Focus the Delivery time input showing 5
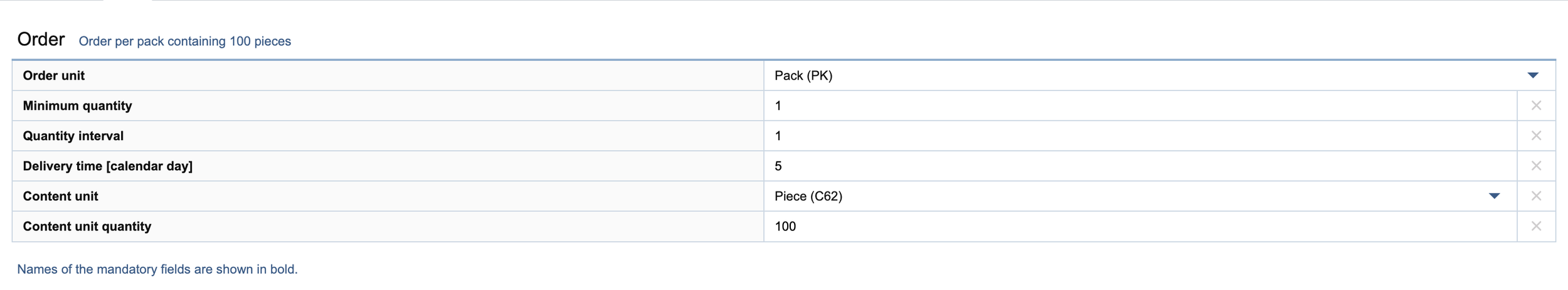Image resolution: width=1568 pixels, height=290 pixels. (x=1140, y=166)
